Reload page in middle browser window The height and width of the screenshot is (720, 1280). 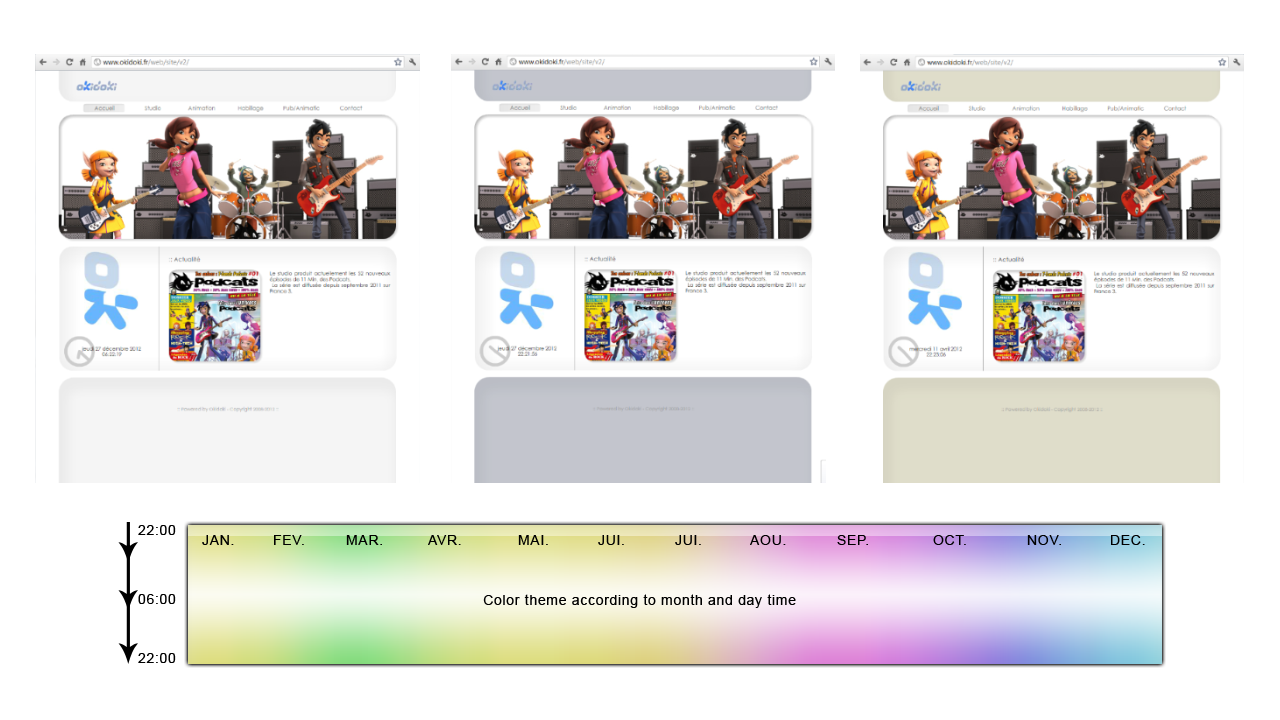pos(485,62)
